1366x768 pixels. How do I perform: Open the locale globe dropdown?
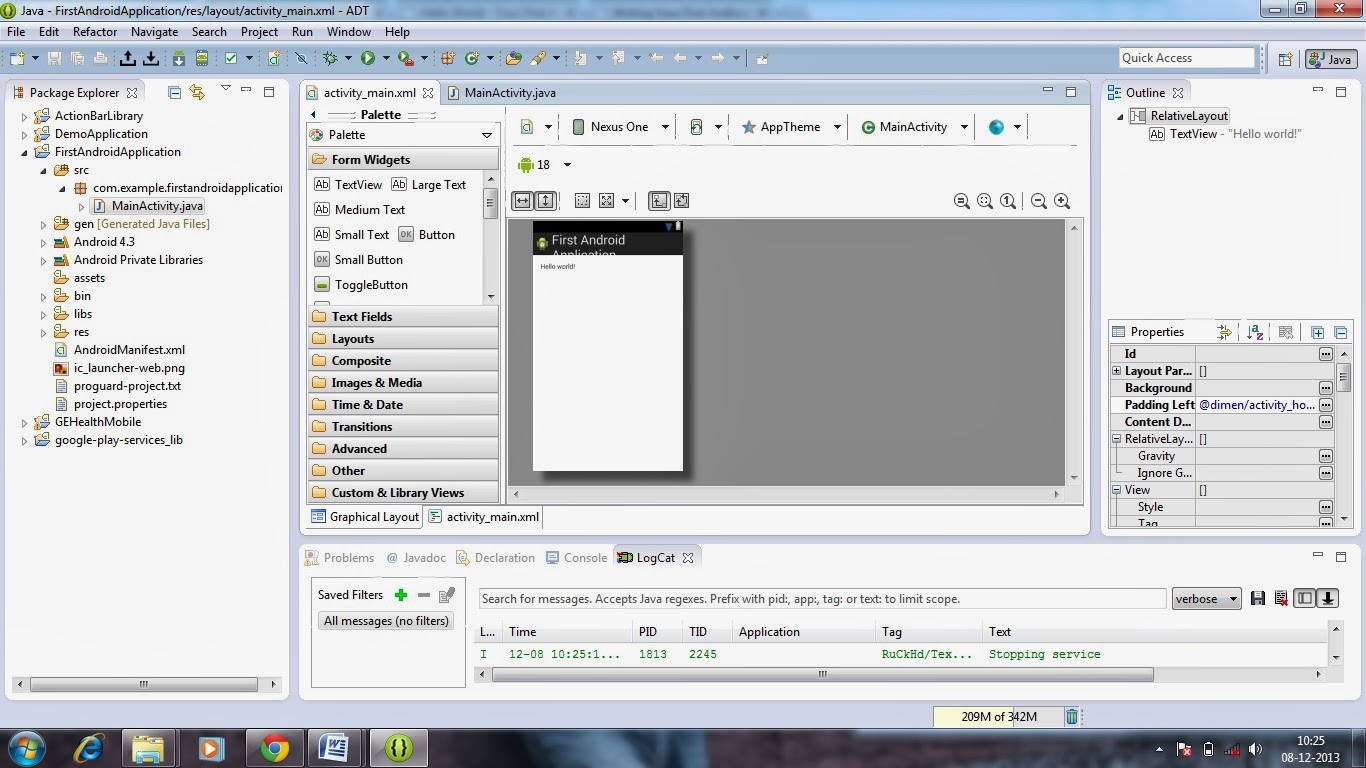pos(1004,127)
